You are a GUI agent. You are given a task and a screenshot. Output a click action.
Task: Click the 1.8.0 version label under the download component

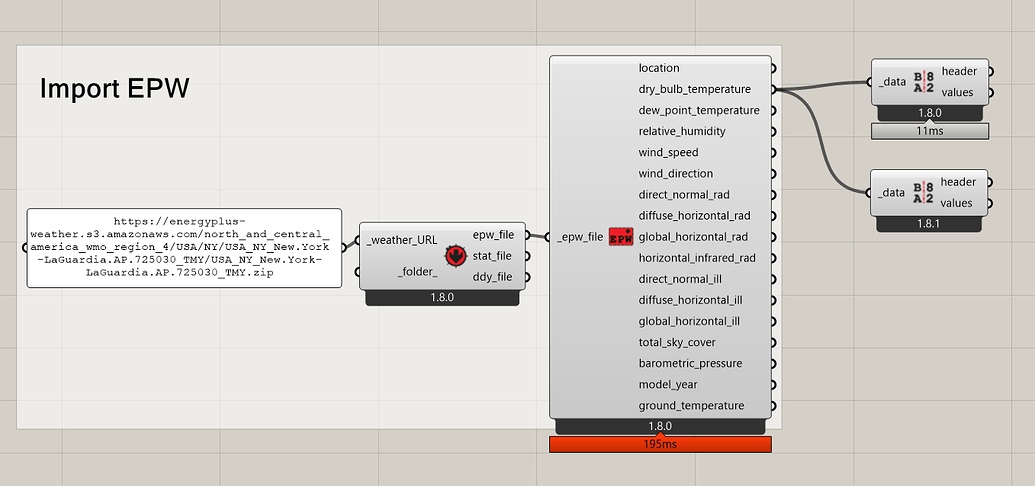coord(442,298)
